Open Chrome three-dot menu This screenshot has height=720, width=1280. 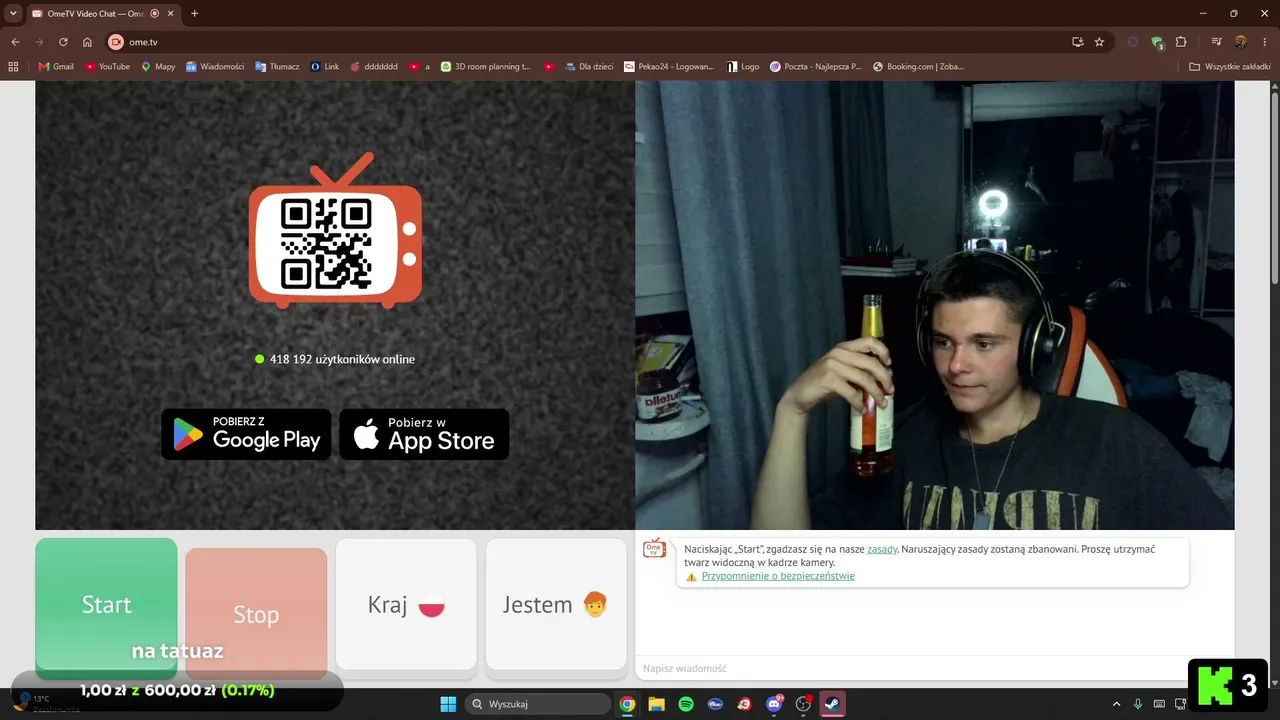(1265, 42)
